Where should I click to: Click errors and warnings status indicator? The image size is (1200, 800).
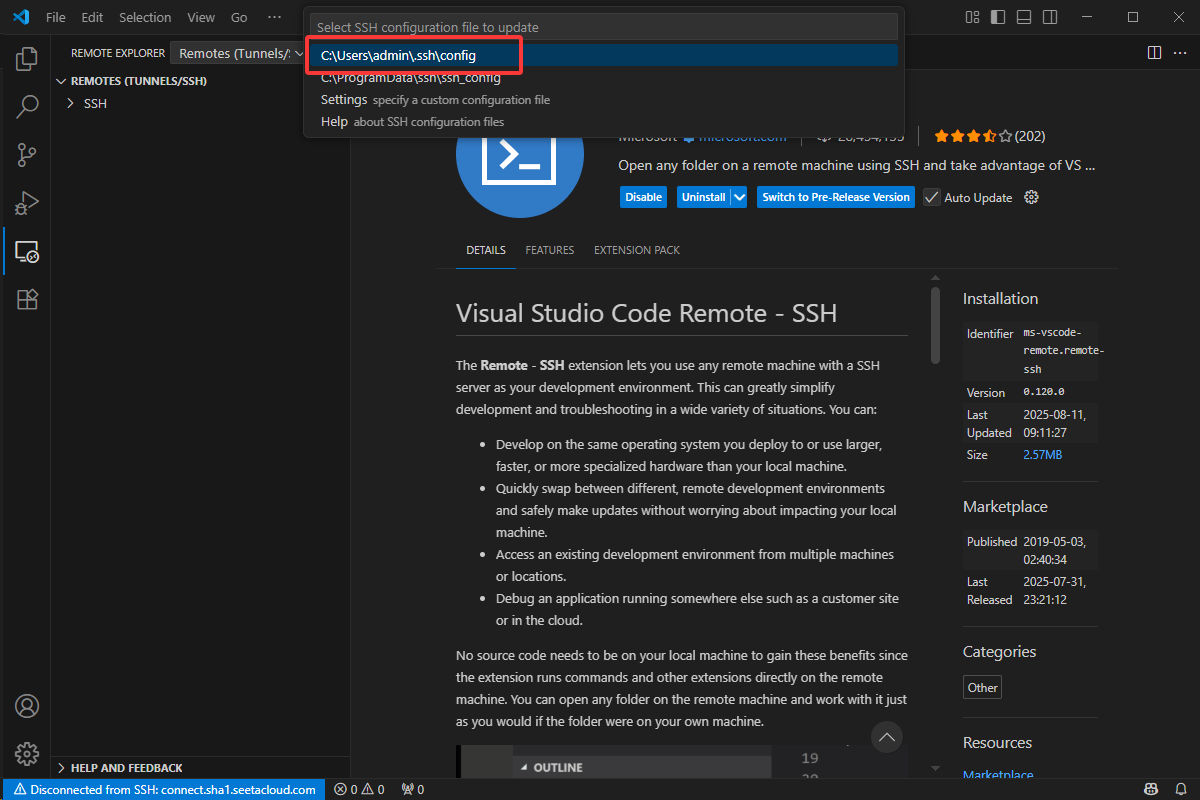pos(360,789)
